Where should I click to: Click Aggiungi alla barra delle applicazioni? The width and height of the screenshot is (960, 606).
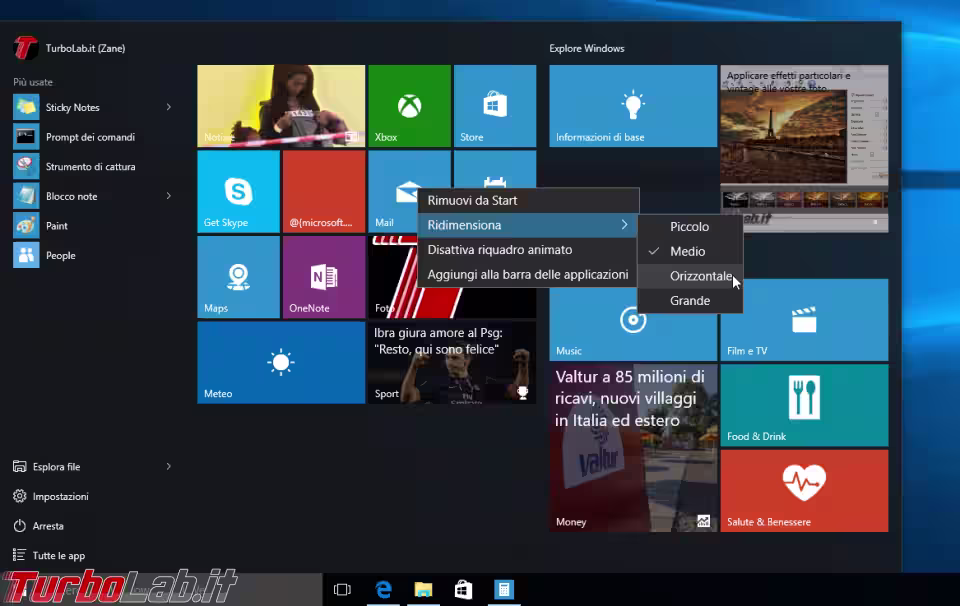(528, 274)
